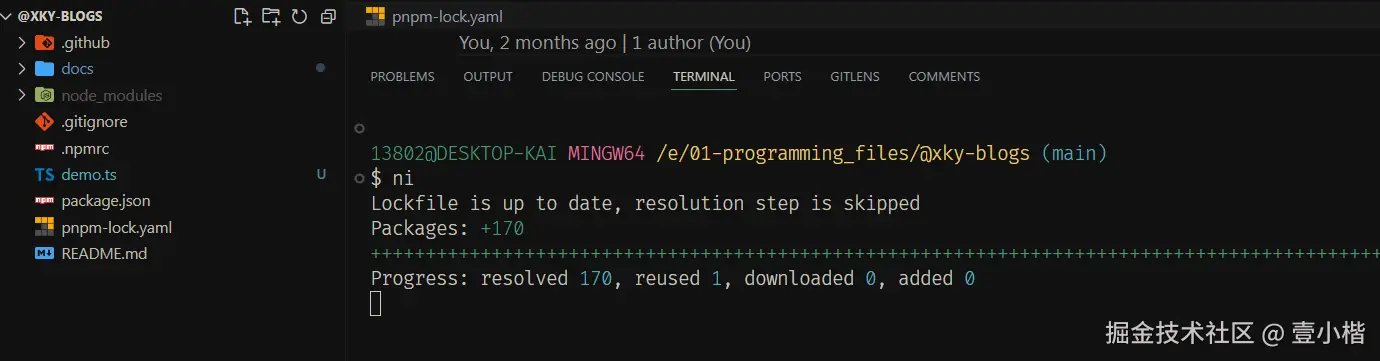Open the .npmrc file

coord(85,148)
